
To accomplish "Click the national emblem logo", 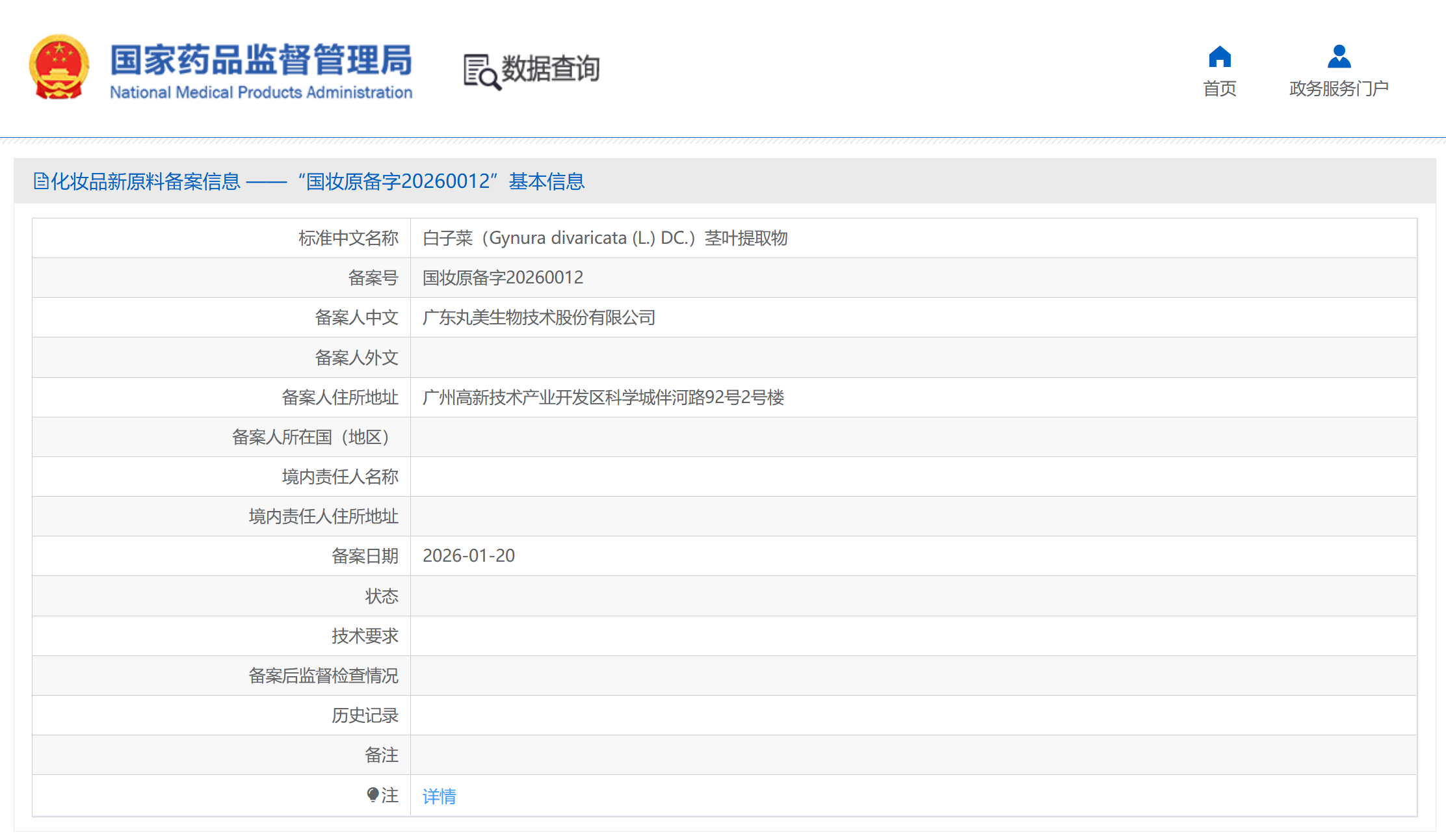I will pos(59,68).
